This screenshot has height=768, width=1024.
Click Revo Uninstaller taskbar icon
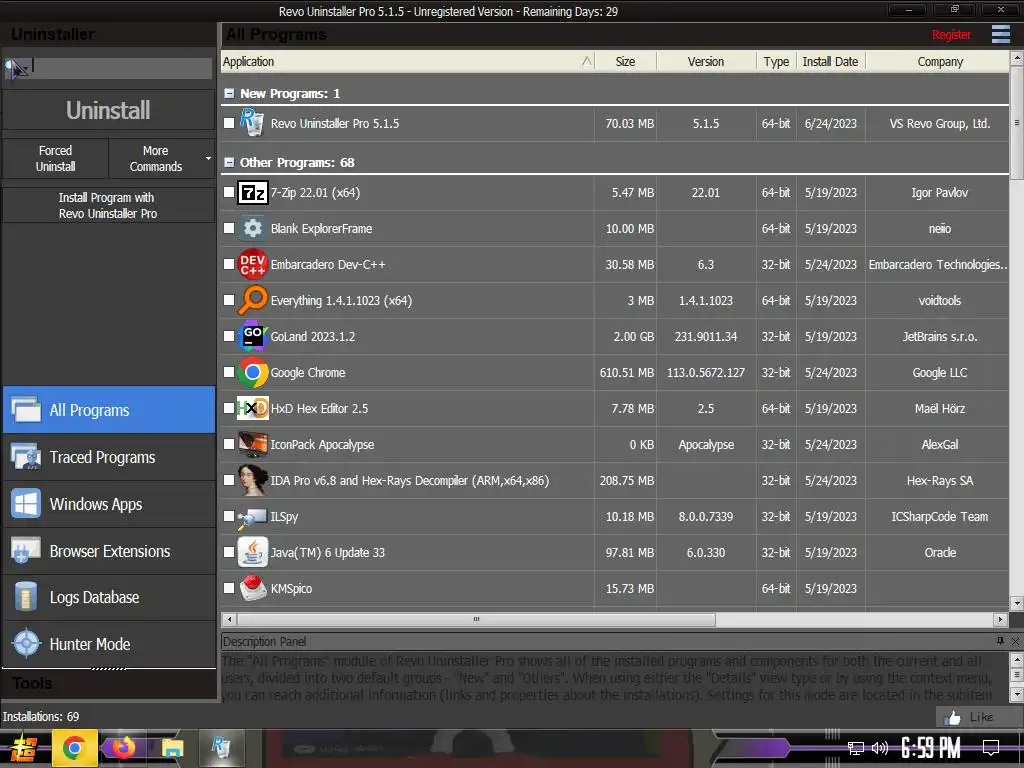click(221, 748)
